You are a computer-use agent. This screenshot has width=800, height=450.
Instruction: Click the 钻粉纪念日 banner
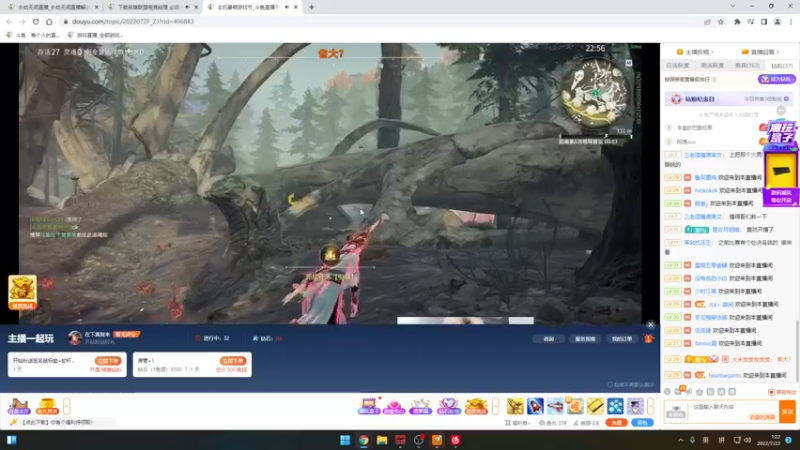pyautogui.click(x=729, y=99)
